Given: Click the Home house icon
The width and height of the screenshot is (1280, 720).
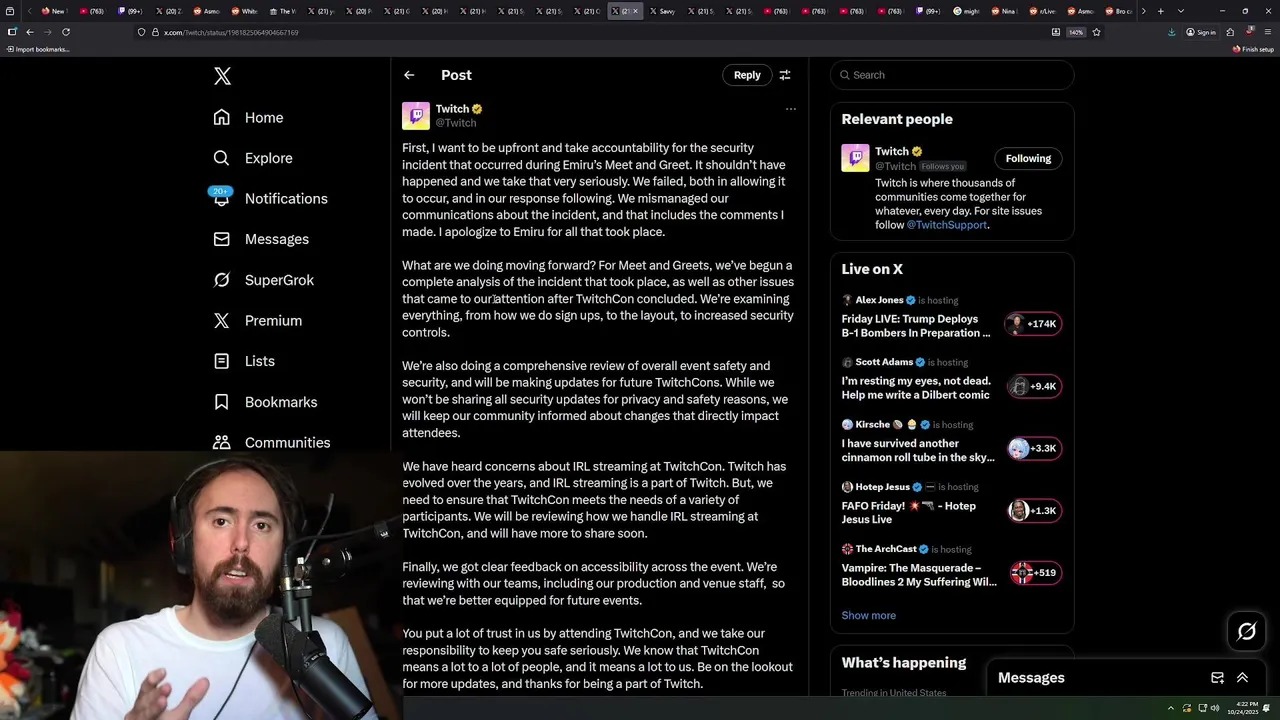Looking at the screenshot, I should [x=221, y=117].
